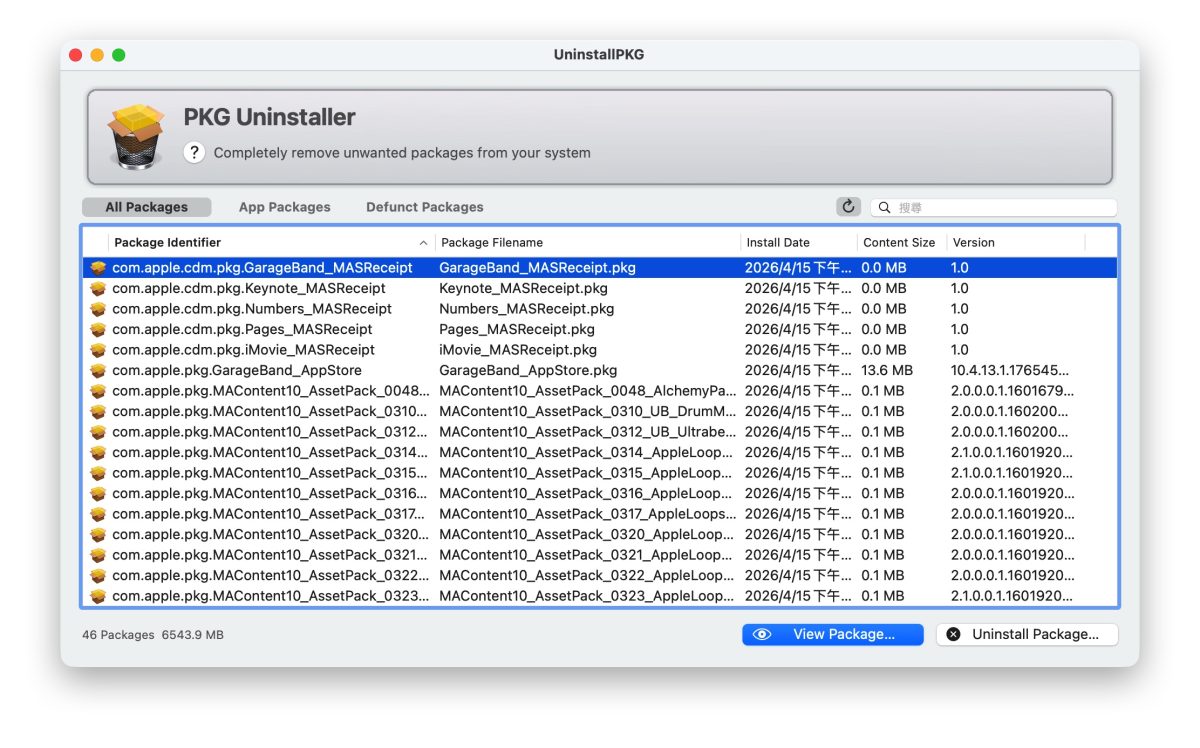This screenshot has height=748, width=1200.
Task: Click the package icon for Pages_MASReceipt row
Action: coord(98,329)
